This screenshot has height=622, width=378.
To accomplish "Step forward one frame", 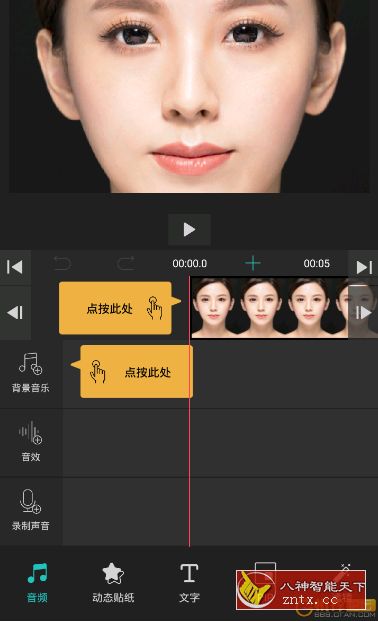I will point(363,313).
